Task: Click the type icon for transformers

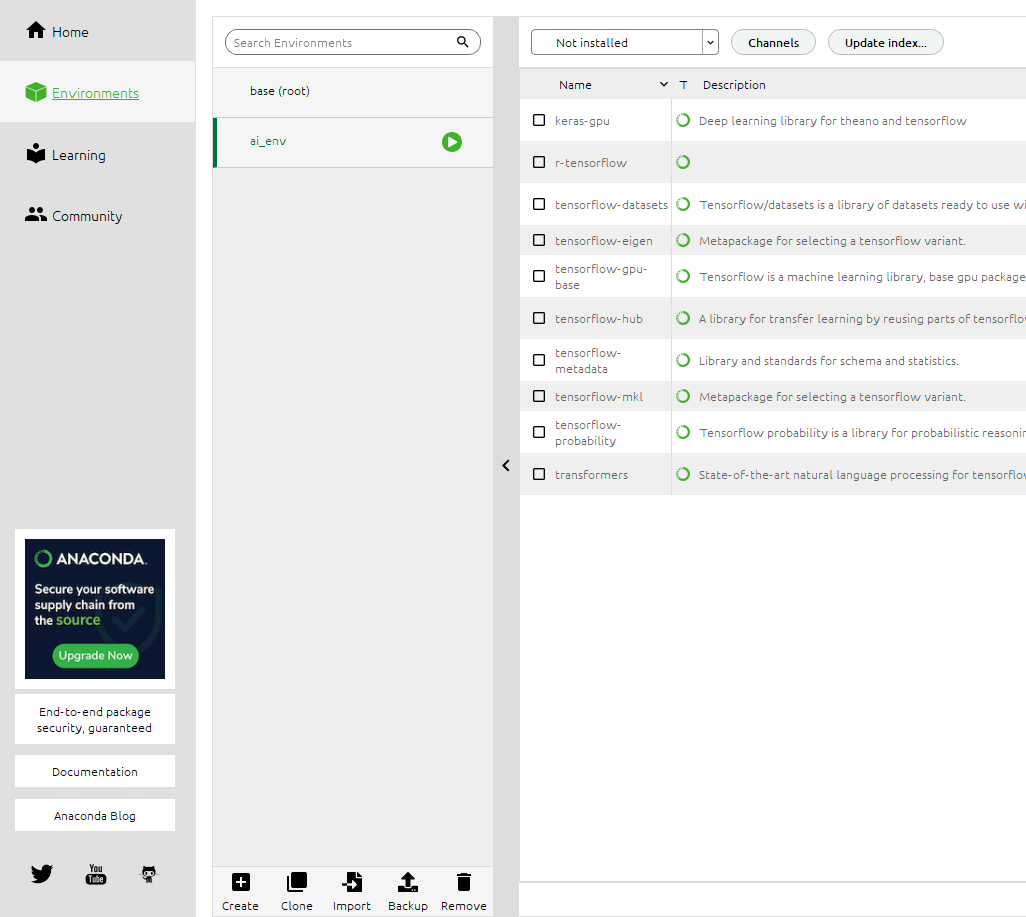Action: pos(682,474)
